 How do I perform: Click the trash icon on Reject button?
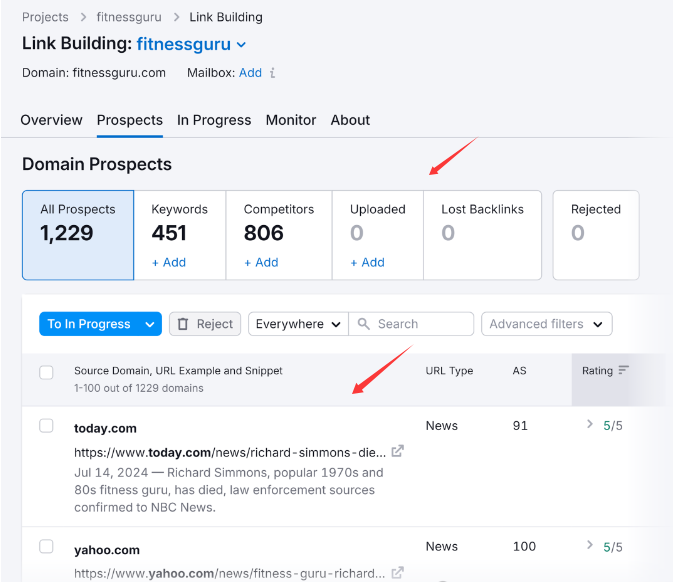(182, 324)
